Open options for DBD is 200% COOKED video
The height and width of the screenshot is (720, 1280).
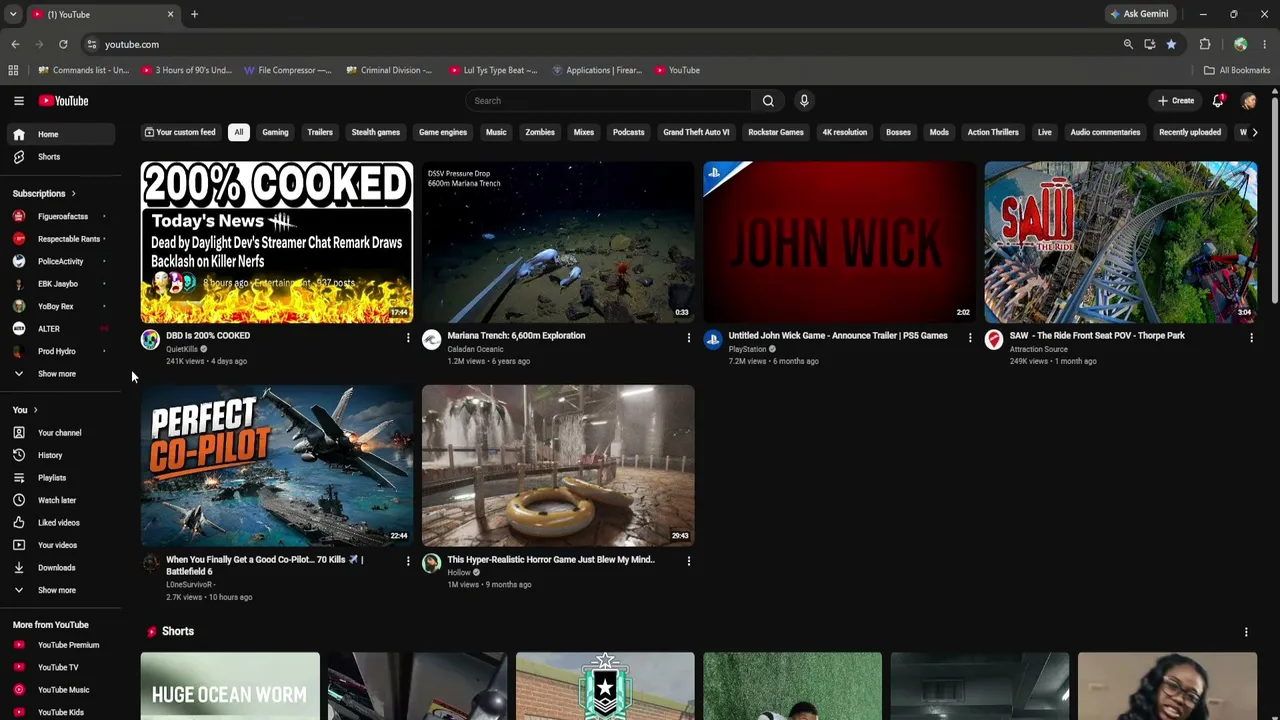click(x=408, y=338)
